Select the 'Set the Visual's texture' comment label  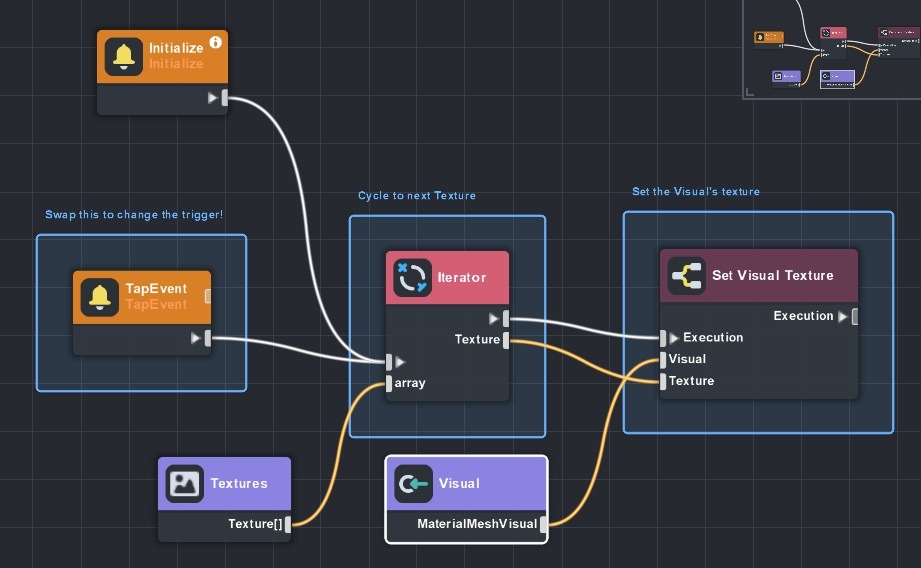point(695,192)
